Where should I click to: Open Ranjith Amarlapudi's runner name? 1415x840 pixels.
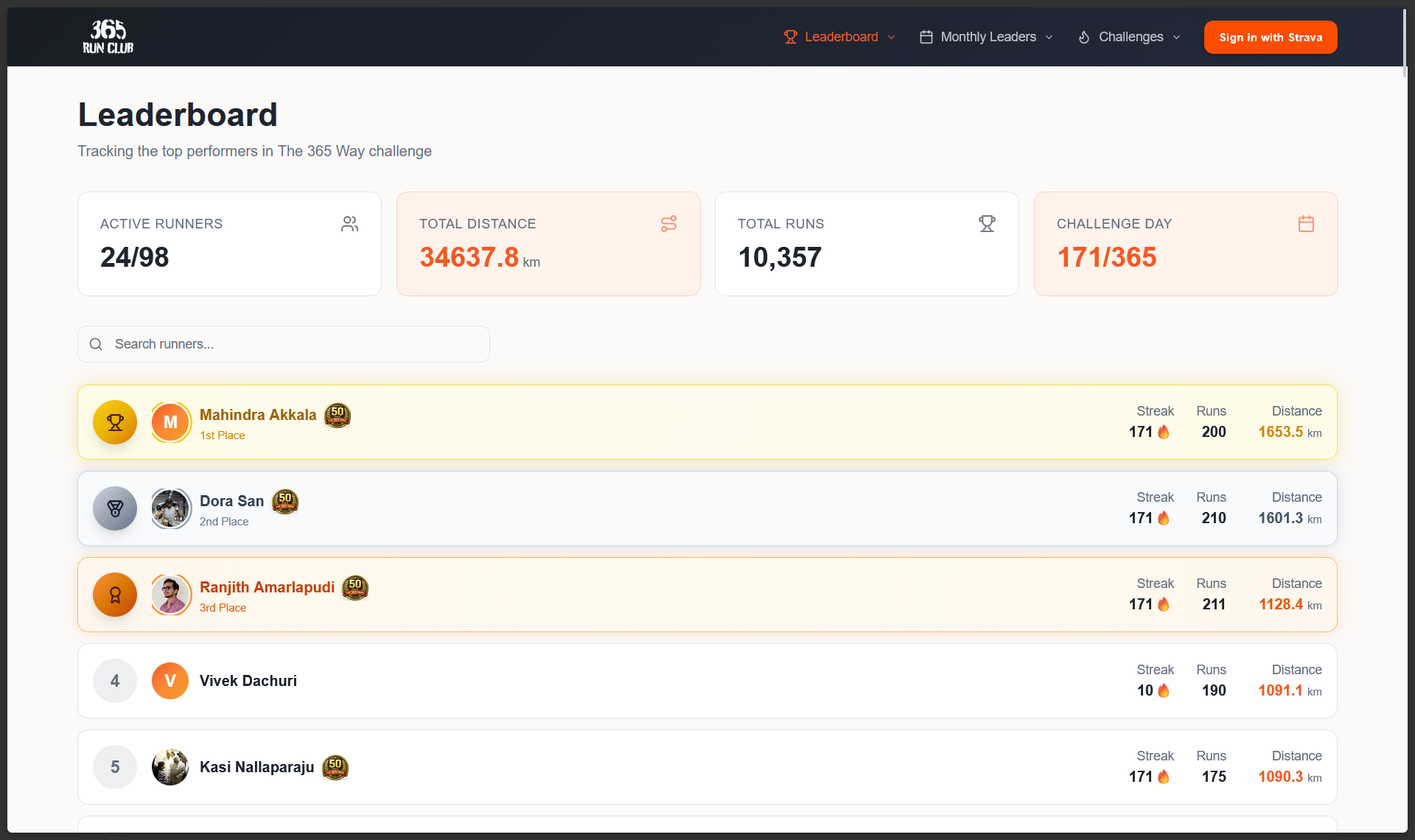[x=267, y=587]
